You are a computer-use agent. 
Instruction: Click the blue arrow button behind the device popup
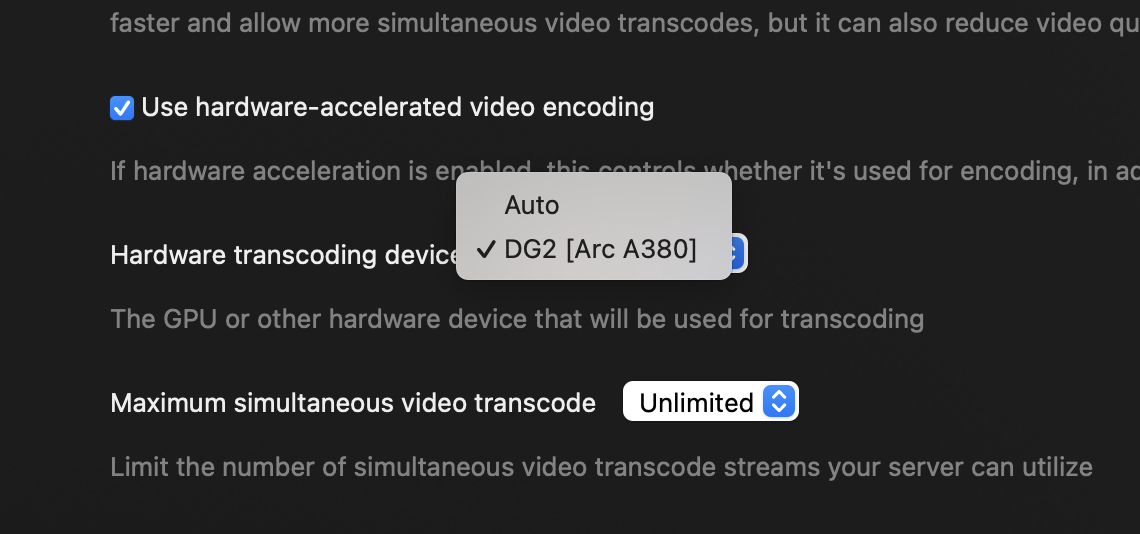(x=738, y=253)
